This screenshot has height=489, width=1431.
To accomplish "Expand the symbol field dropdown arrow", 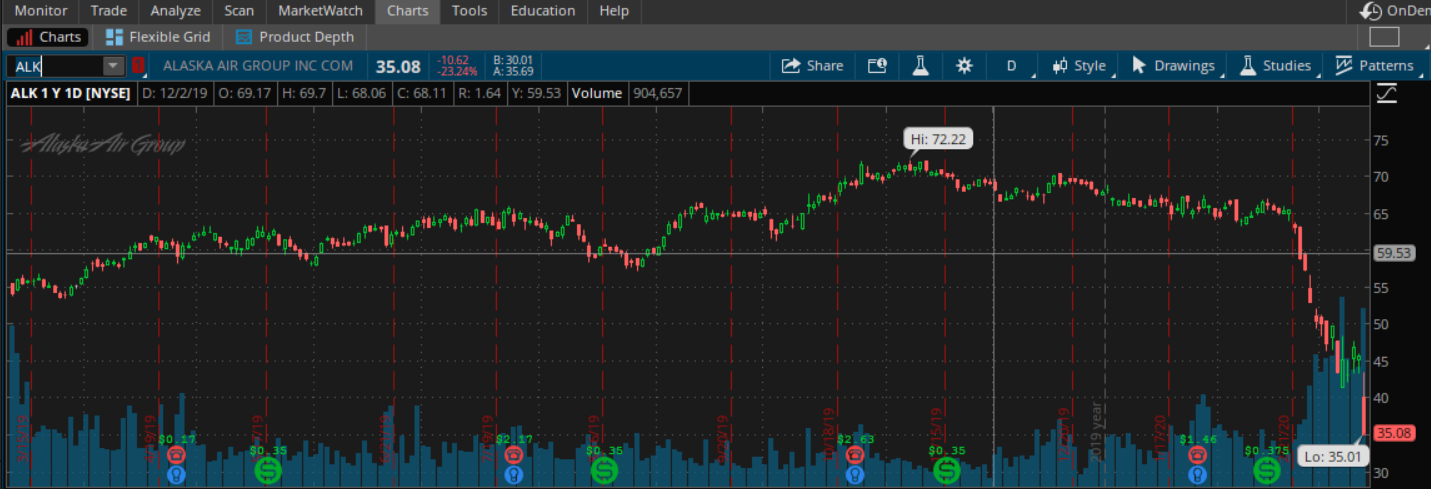I will (x=113, y=66).
